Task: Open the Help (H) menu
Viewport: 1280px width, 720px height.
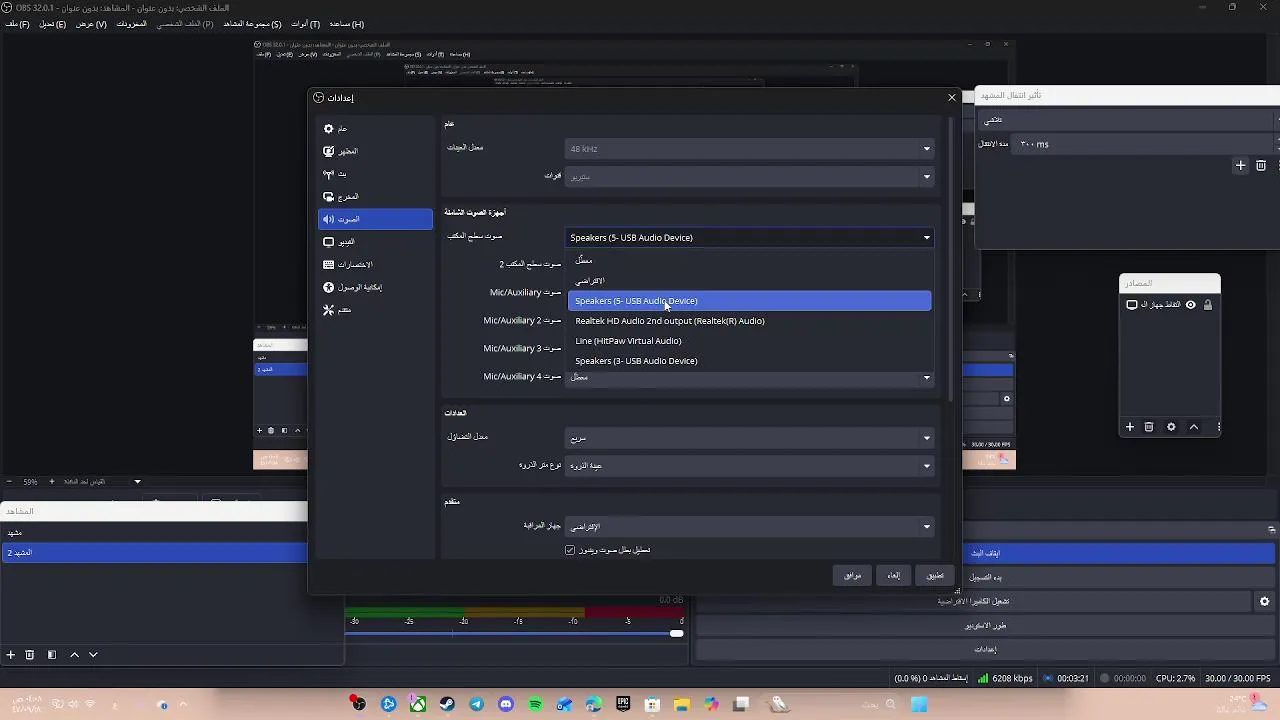Action: pyautogui.click(x=346, y=24)
